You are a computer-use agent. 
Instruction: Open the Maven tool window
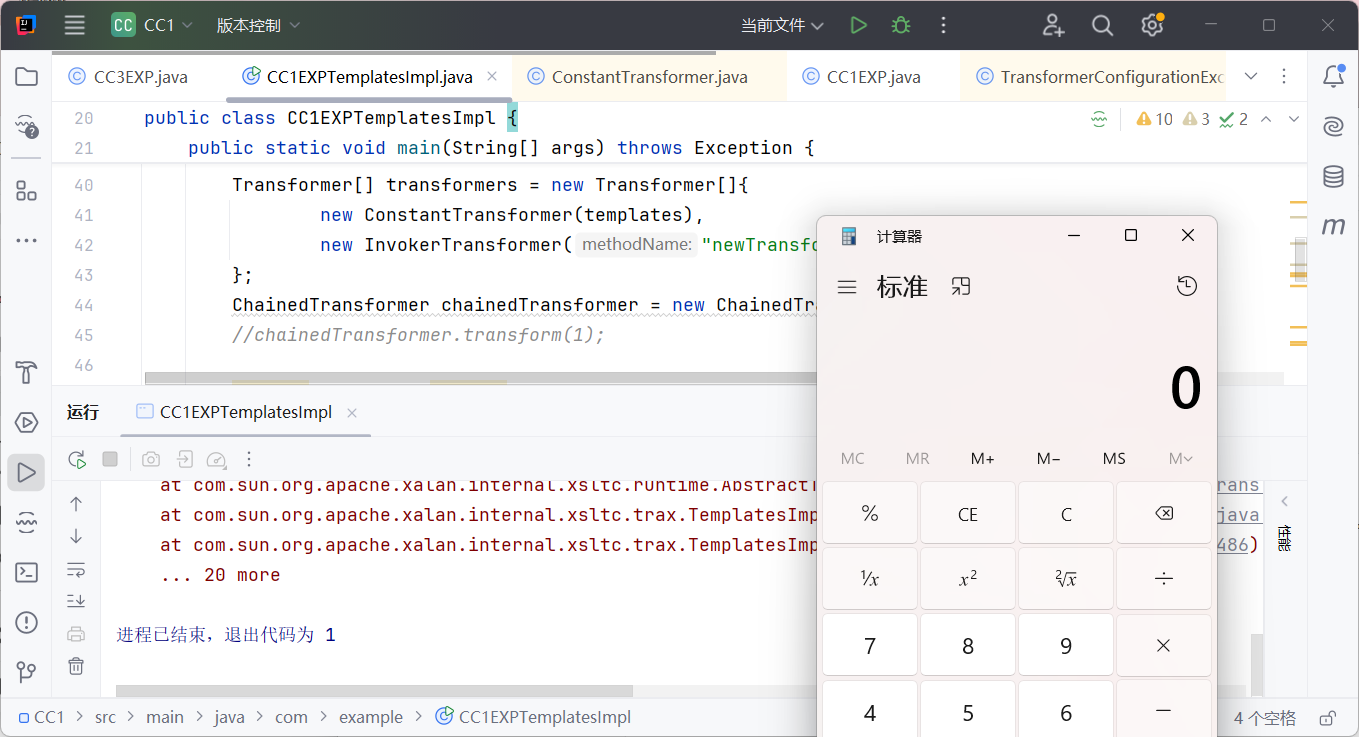click(1333, 227)
